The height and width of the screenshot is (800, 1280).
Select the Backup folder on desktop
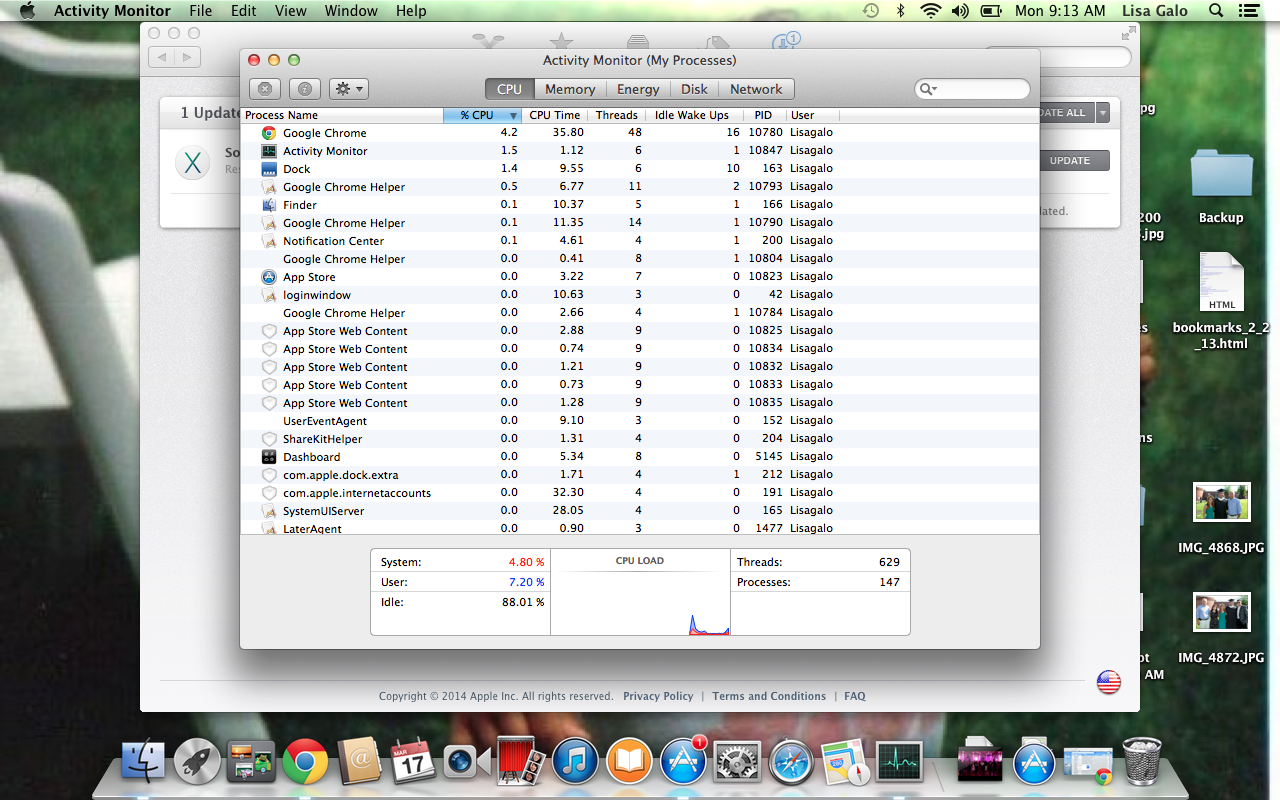click(x=1221, y=185)
